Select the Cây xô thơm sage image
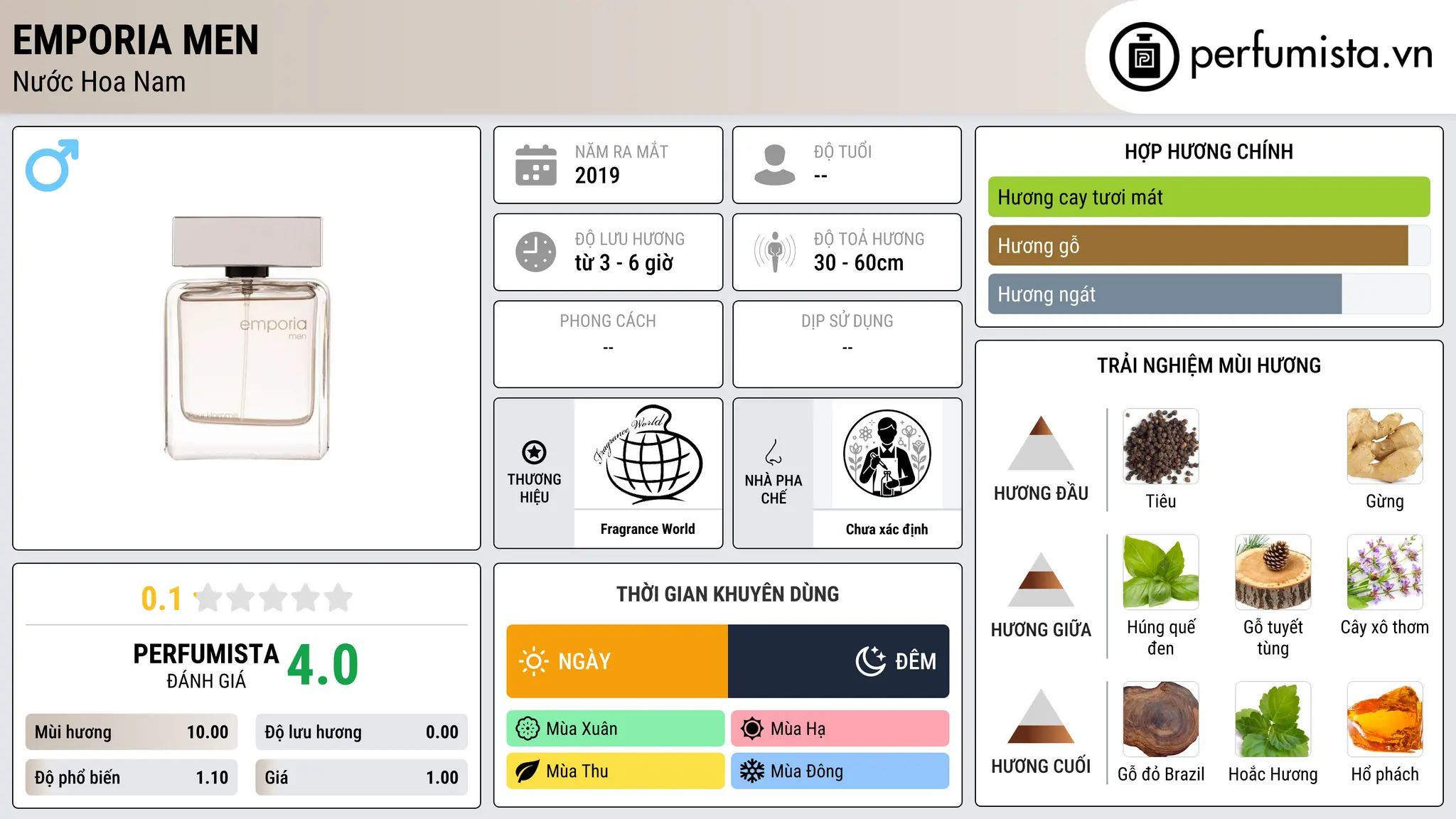Viewport: 1456px width, 819px height. [x=1385, y=572]
